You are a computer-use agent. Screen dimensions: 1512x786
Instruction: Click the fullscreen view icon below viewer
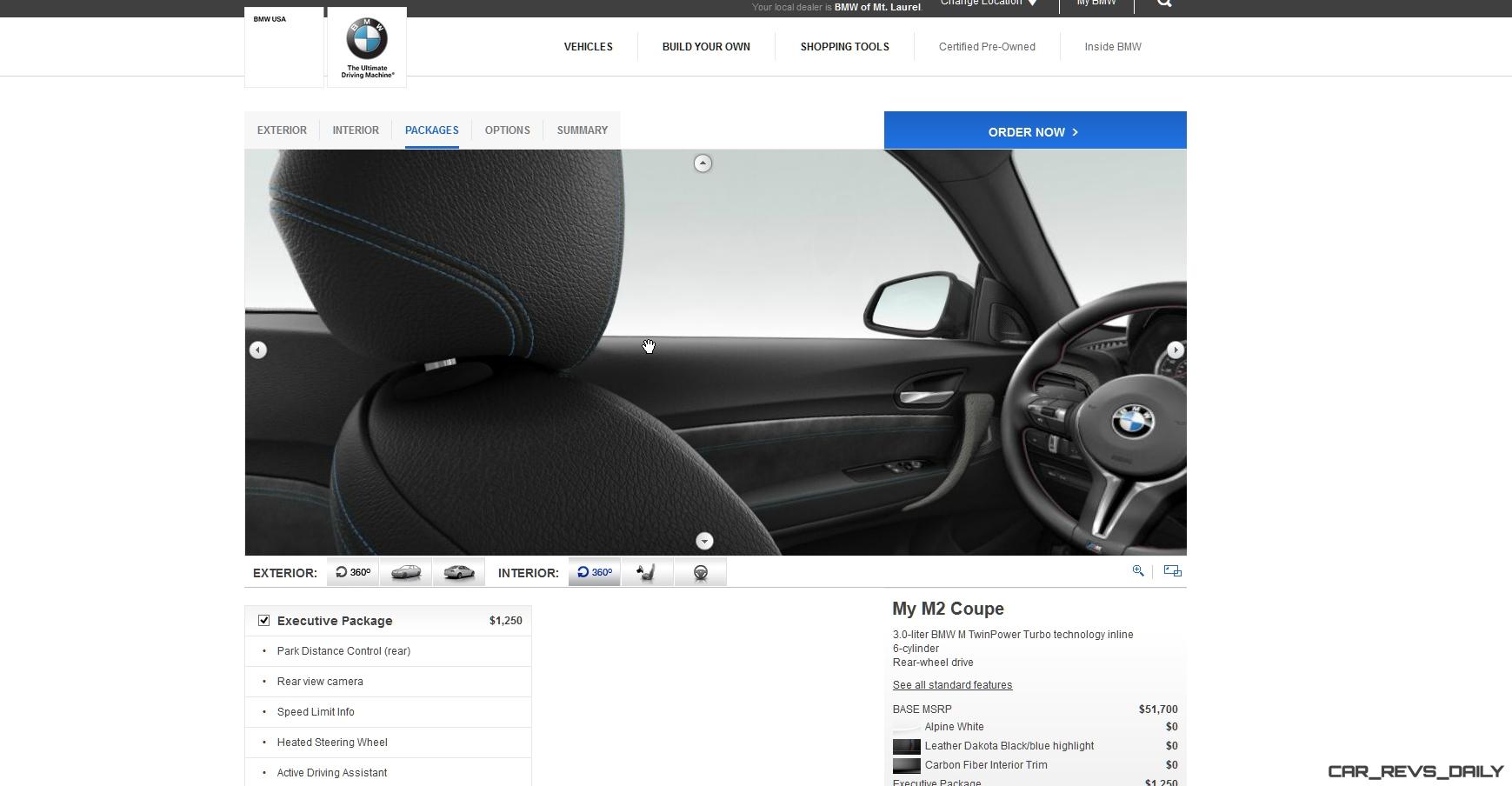point(1173,571)
